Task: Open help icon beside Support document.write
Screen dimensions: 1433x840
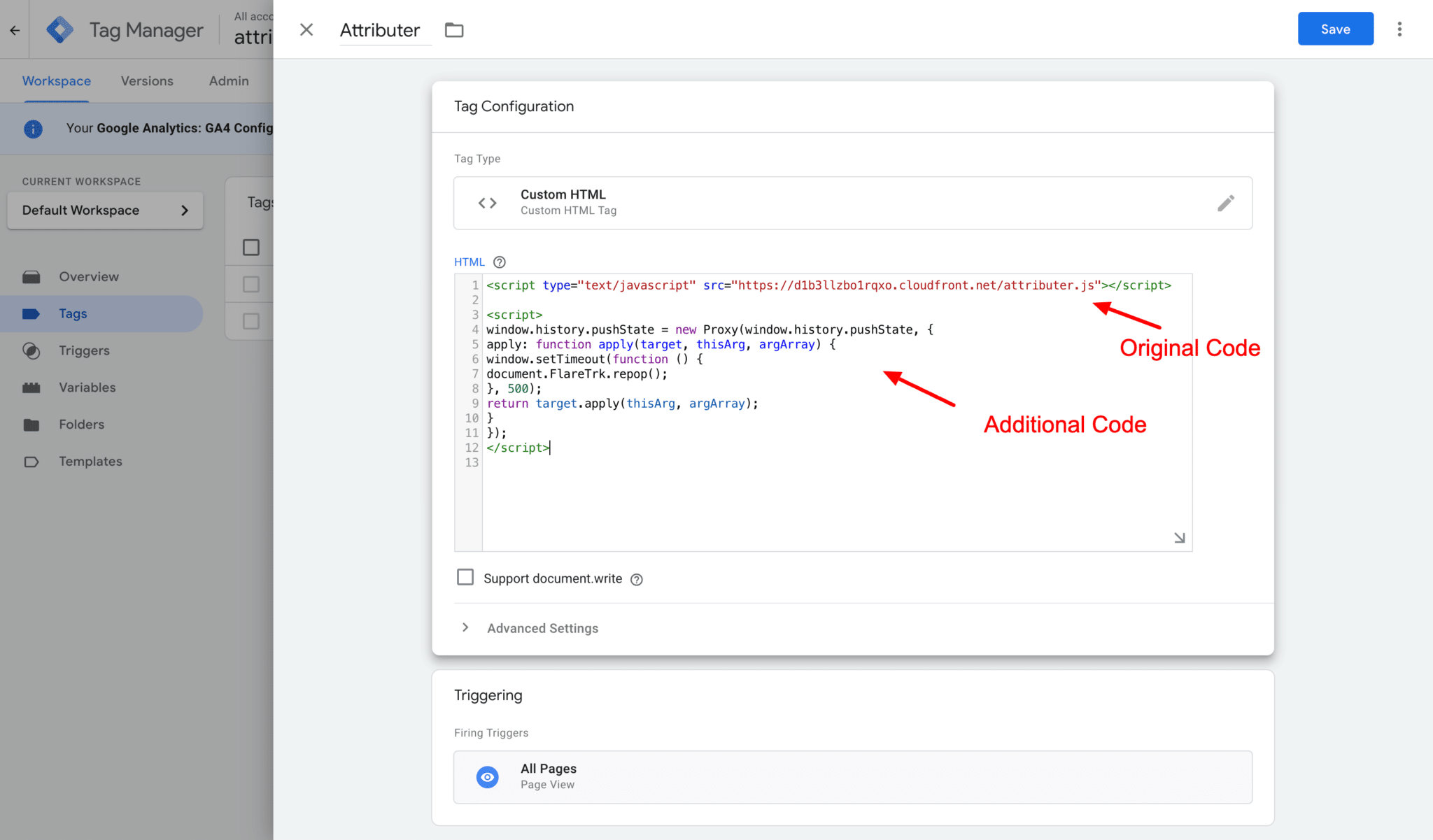Action: [636, 579]
